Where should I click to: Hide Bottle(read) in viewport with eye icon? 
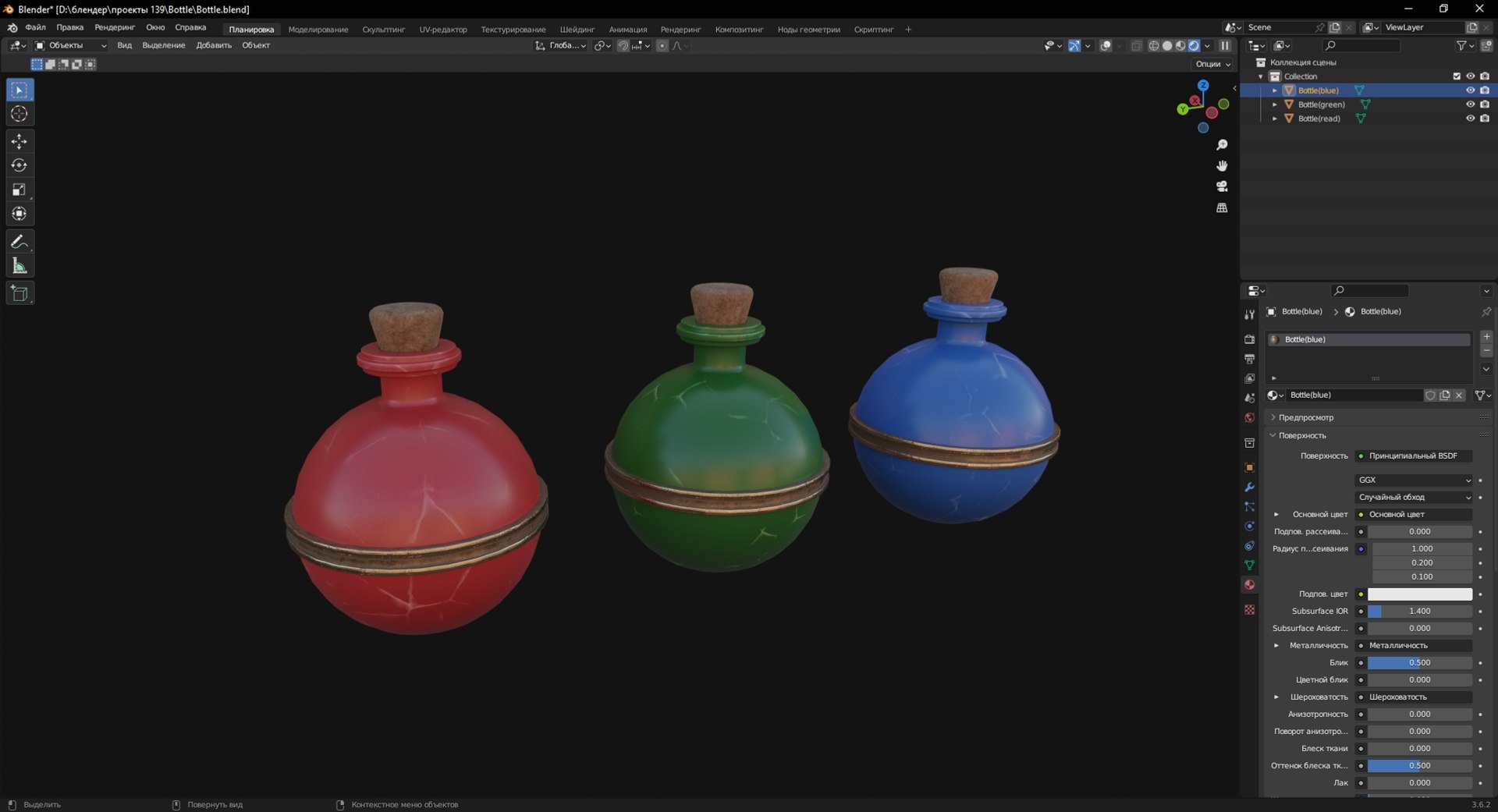tap(1470, 119)
